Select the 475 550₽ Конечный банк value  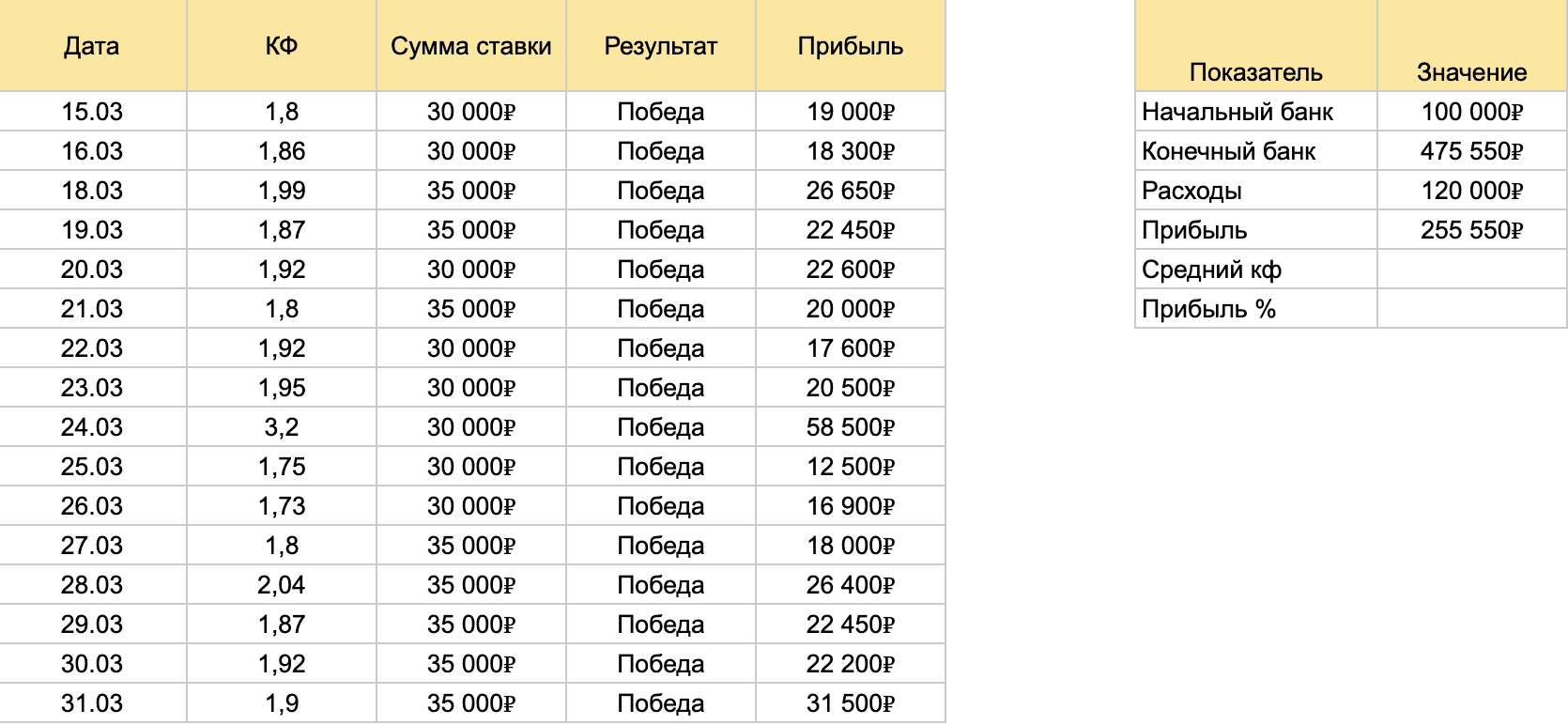pos(1471,151)
